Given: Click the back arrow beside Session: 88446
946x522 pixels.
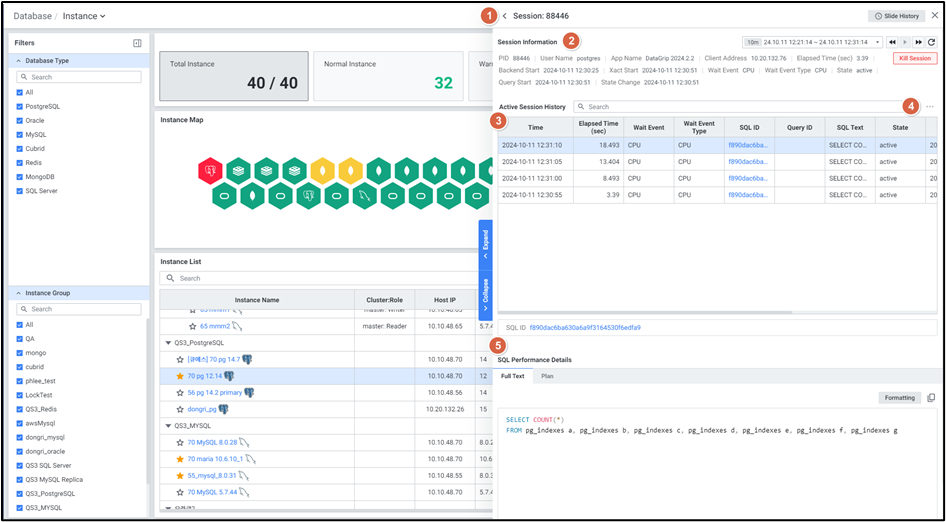Looking at the screenshot, I should tap(505, 16).
